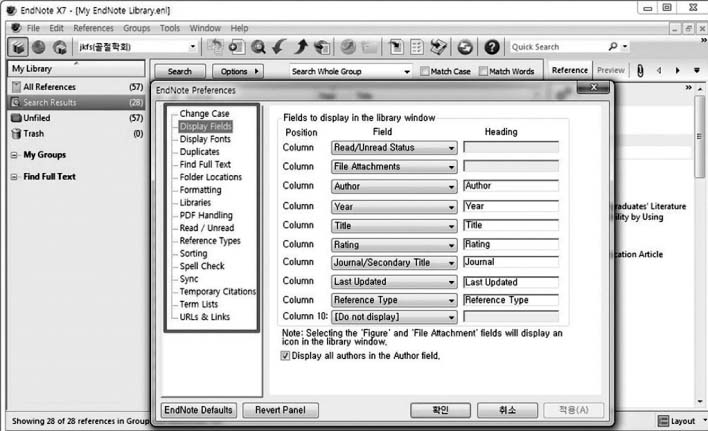Open the Last Updated field dropdown

click(394, 282)
